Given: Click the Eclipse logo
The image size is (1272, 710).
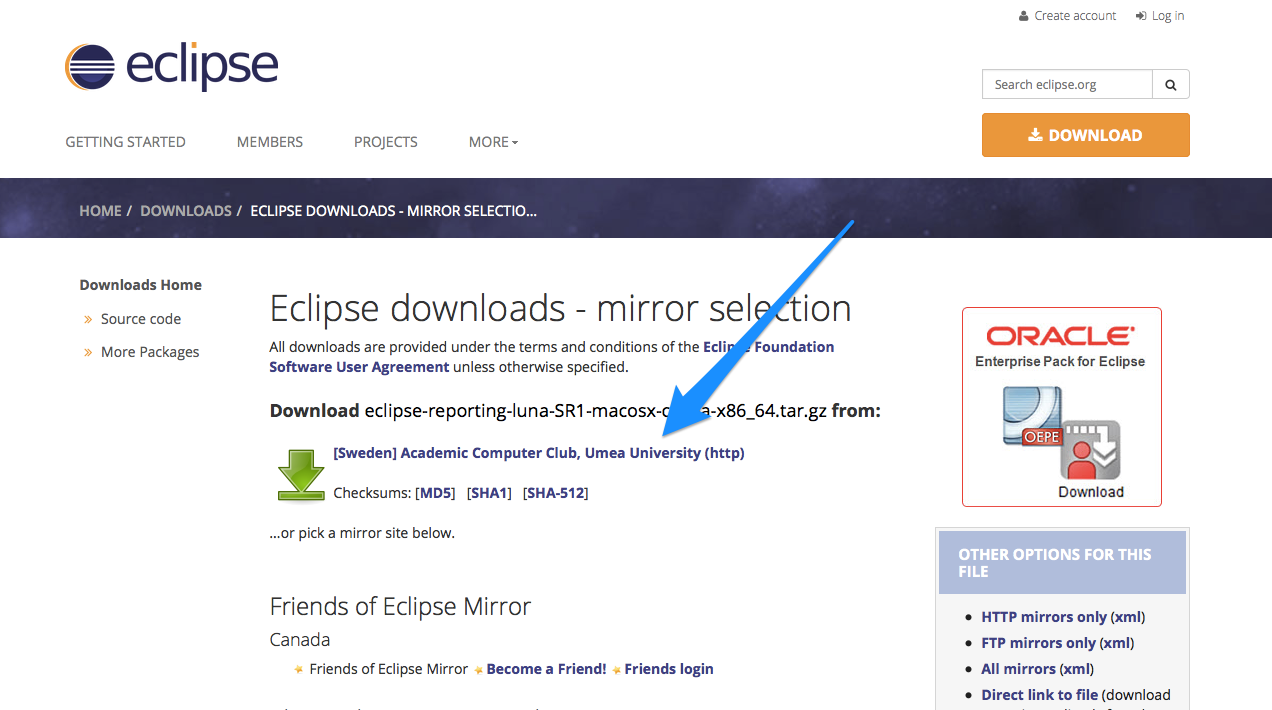Looking at the screenshot, I should tap(171, 67).
